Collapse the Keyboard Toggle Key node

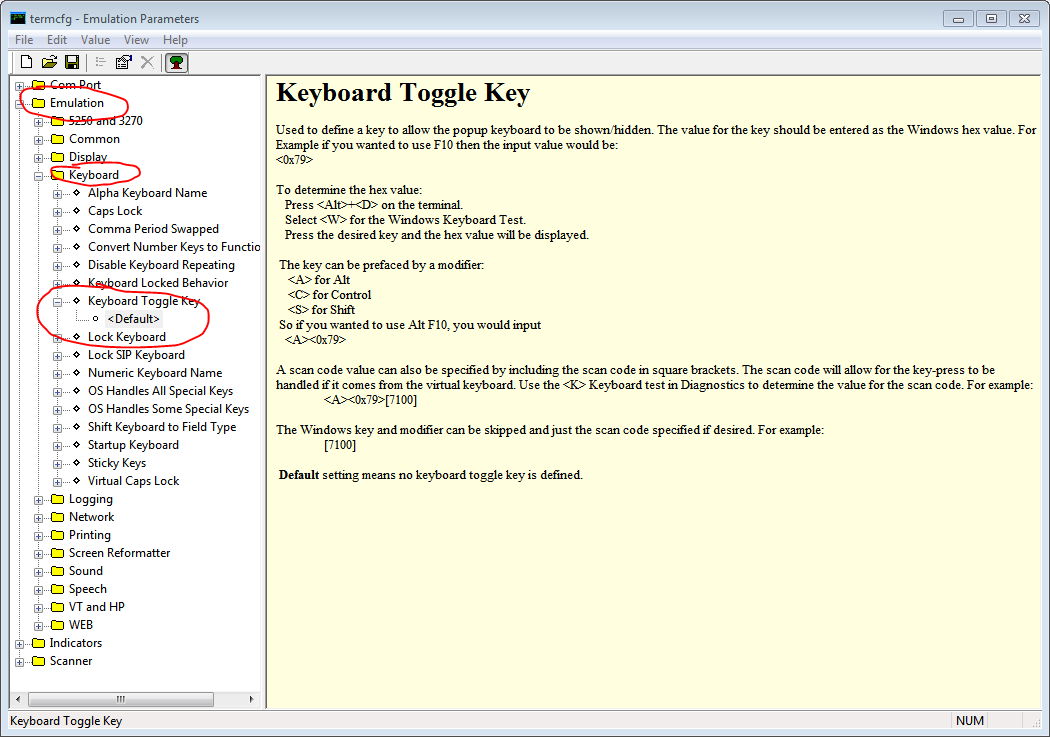[58, 301]
